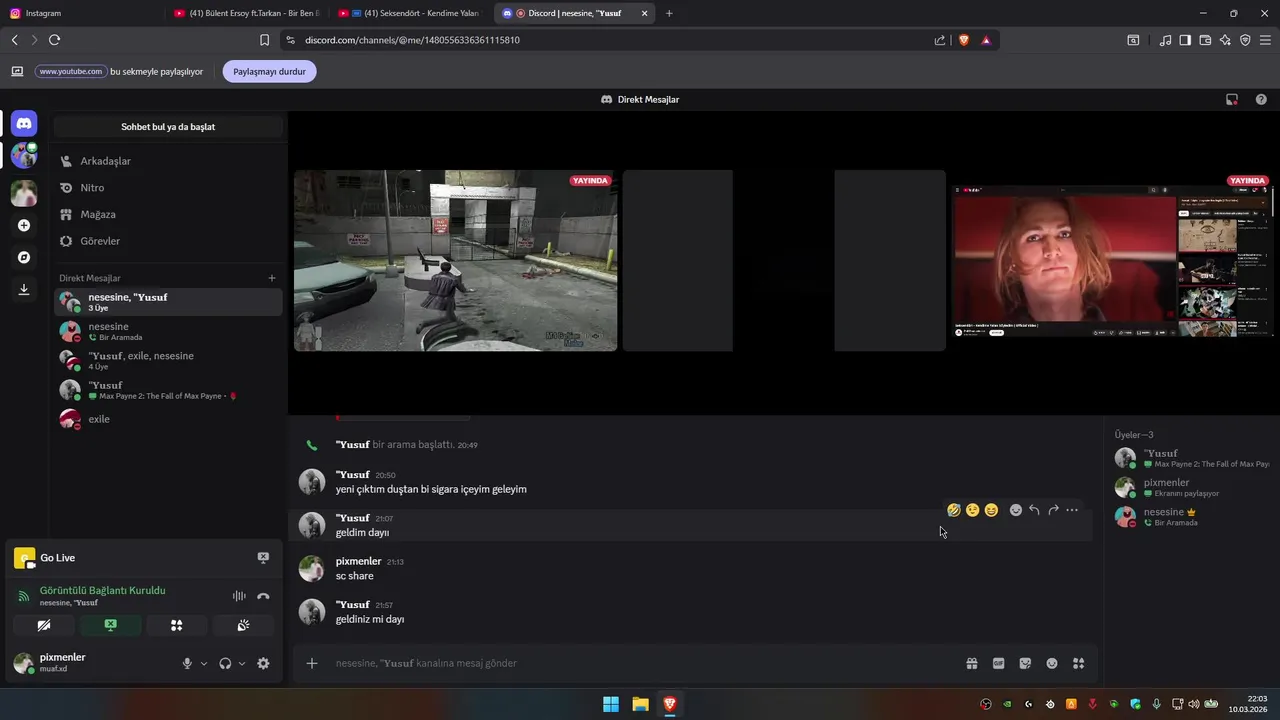Screen dimensions: 1280x720
Task: Open Max Payne game stream thumbnail
Action: [455, 260]
